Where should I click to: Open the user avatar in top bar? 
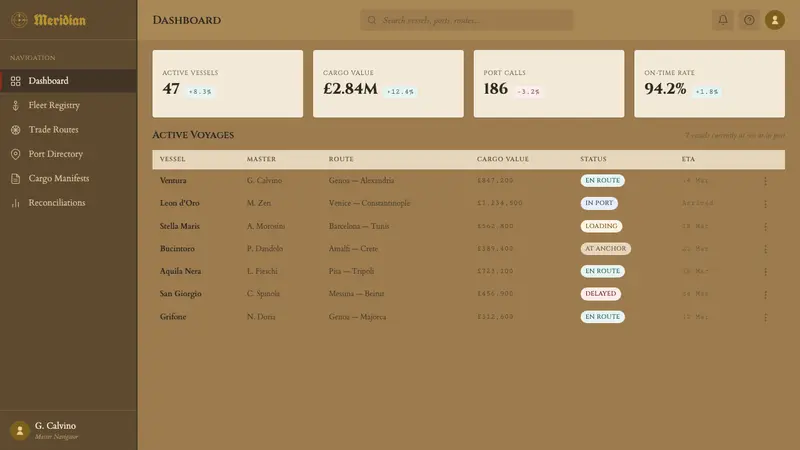click(774, 20)
